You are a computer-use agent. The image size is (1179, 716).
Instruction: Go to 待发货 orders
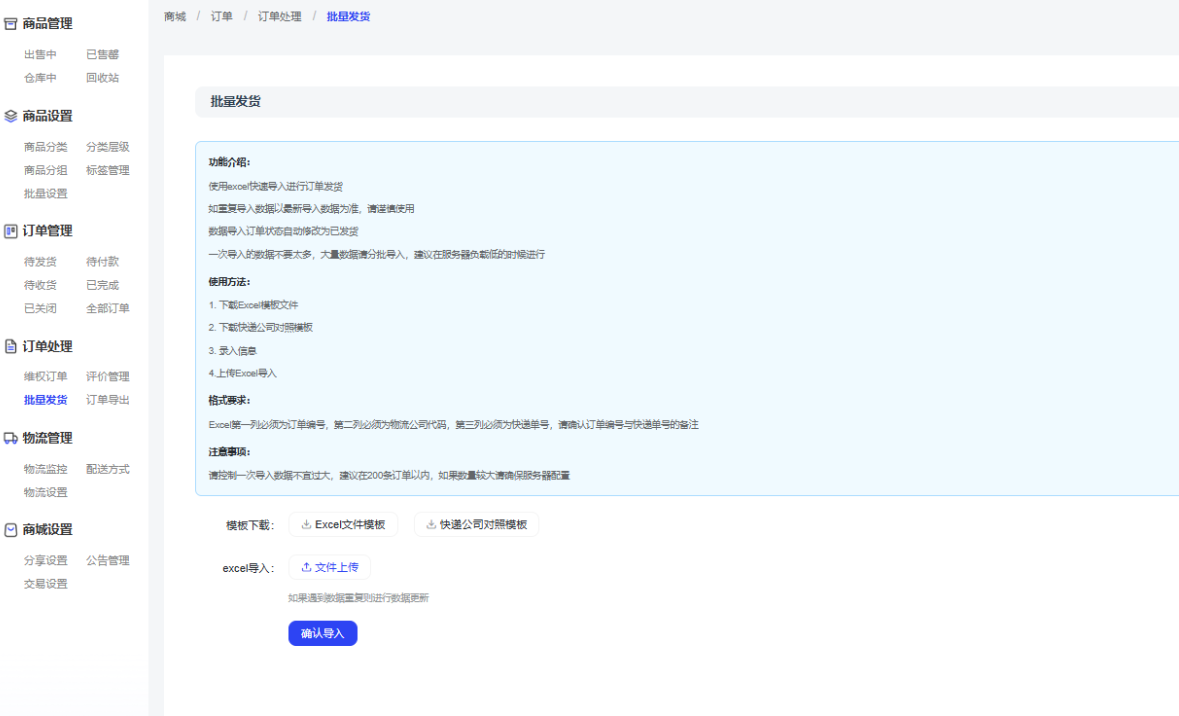(x=40, y=262)
